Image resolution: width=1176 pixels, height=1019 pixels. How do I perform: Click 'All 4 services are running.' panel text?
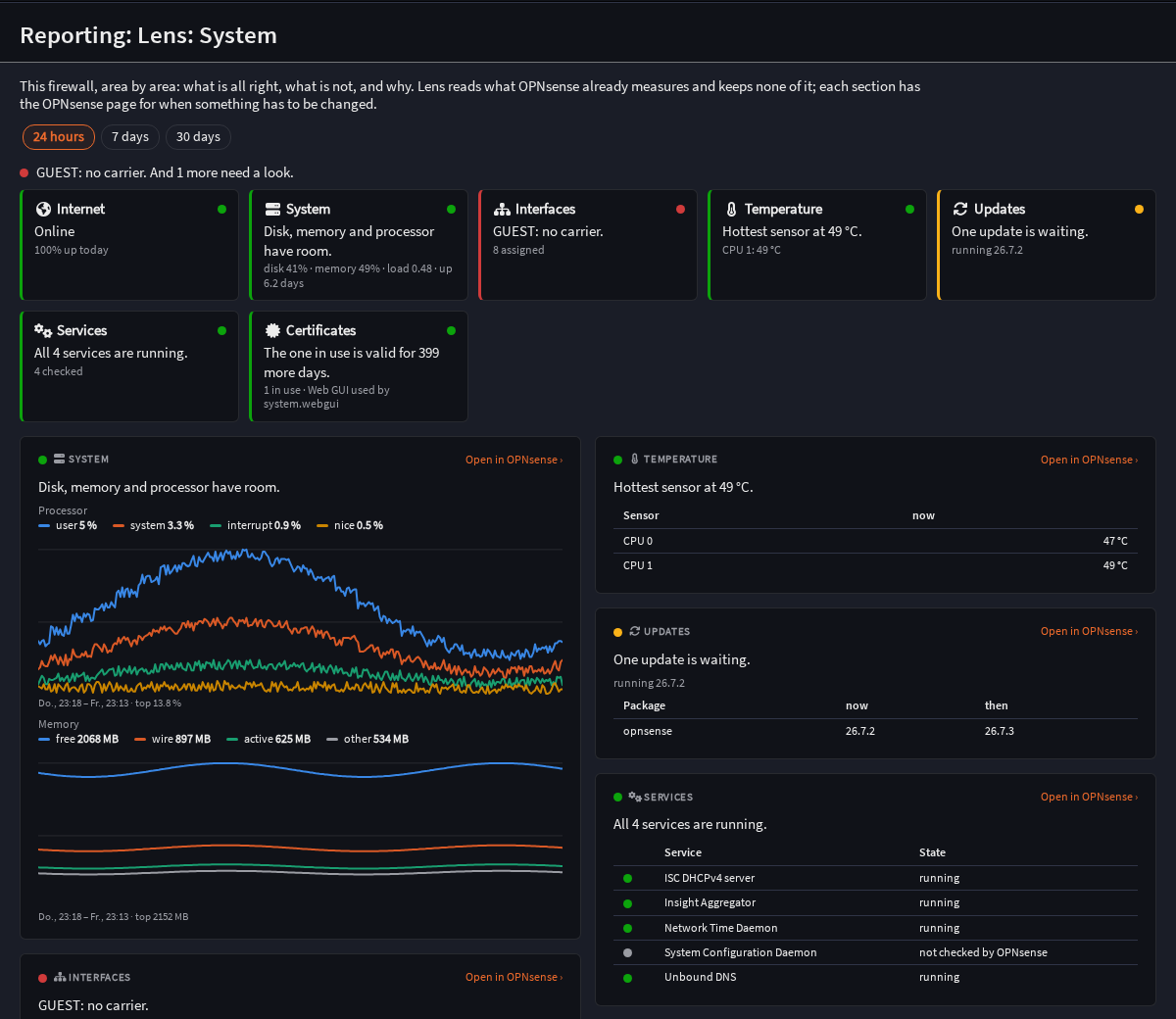pyautogui.click(x=690, y=824)
